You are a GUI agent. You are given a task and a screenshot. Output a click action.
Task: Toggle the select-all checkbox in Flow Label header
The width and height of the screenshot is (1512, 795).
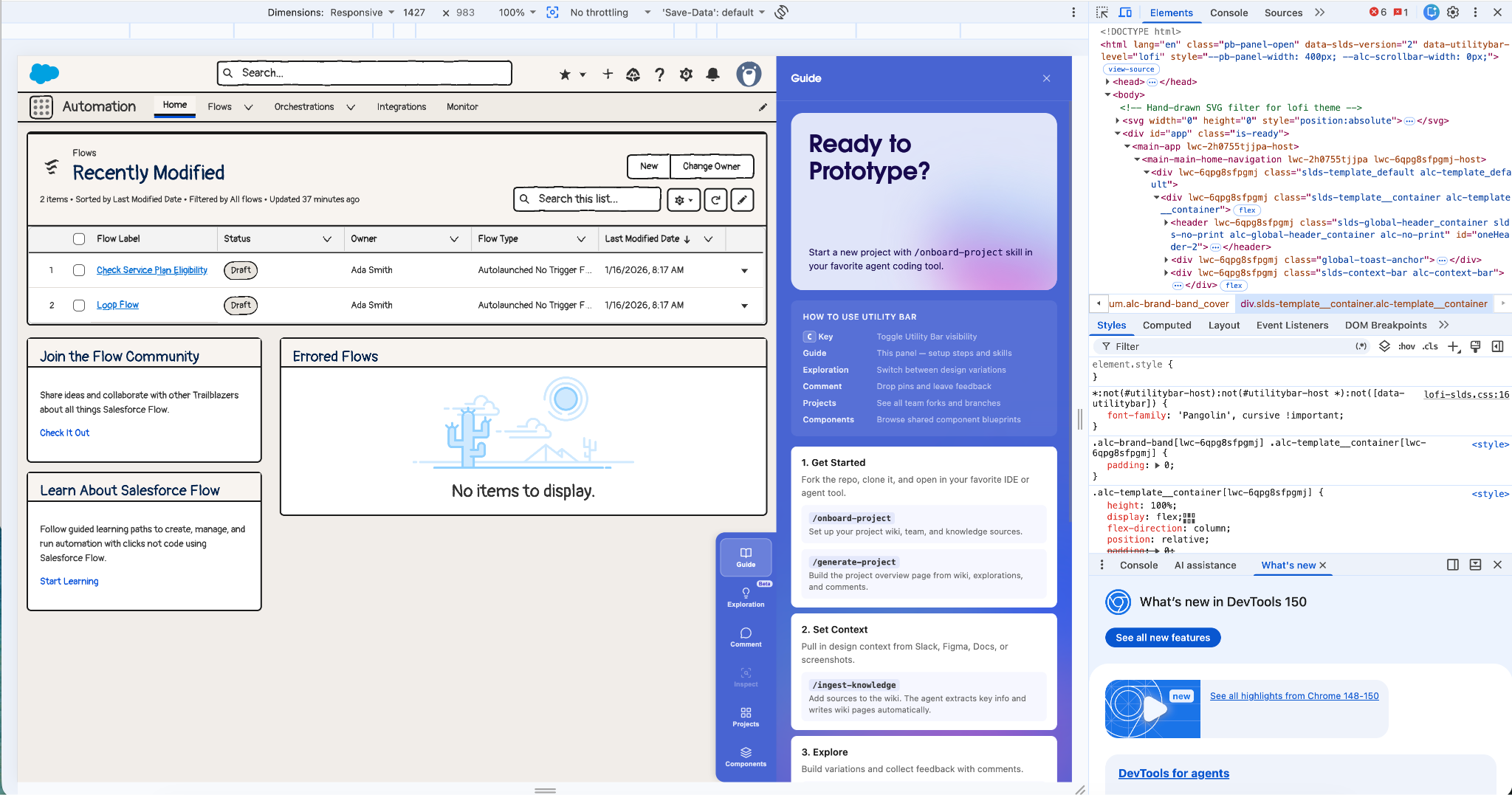79,239
